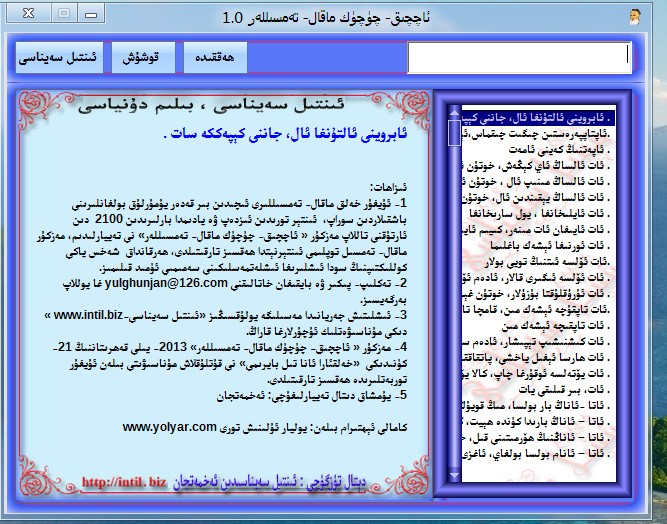Select list row ئات ئۆلسە ئىگىرى قالار

coord(539,277)
